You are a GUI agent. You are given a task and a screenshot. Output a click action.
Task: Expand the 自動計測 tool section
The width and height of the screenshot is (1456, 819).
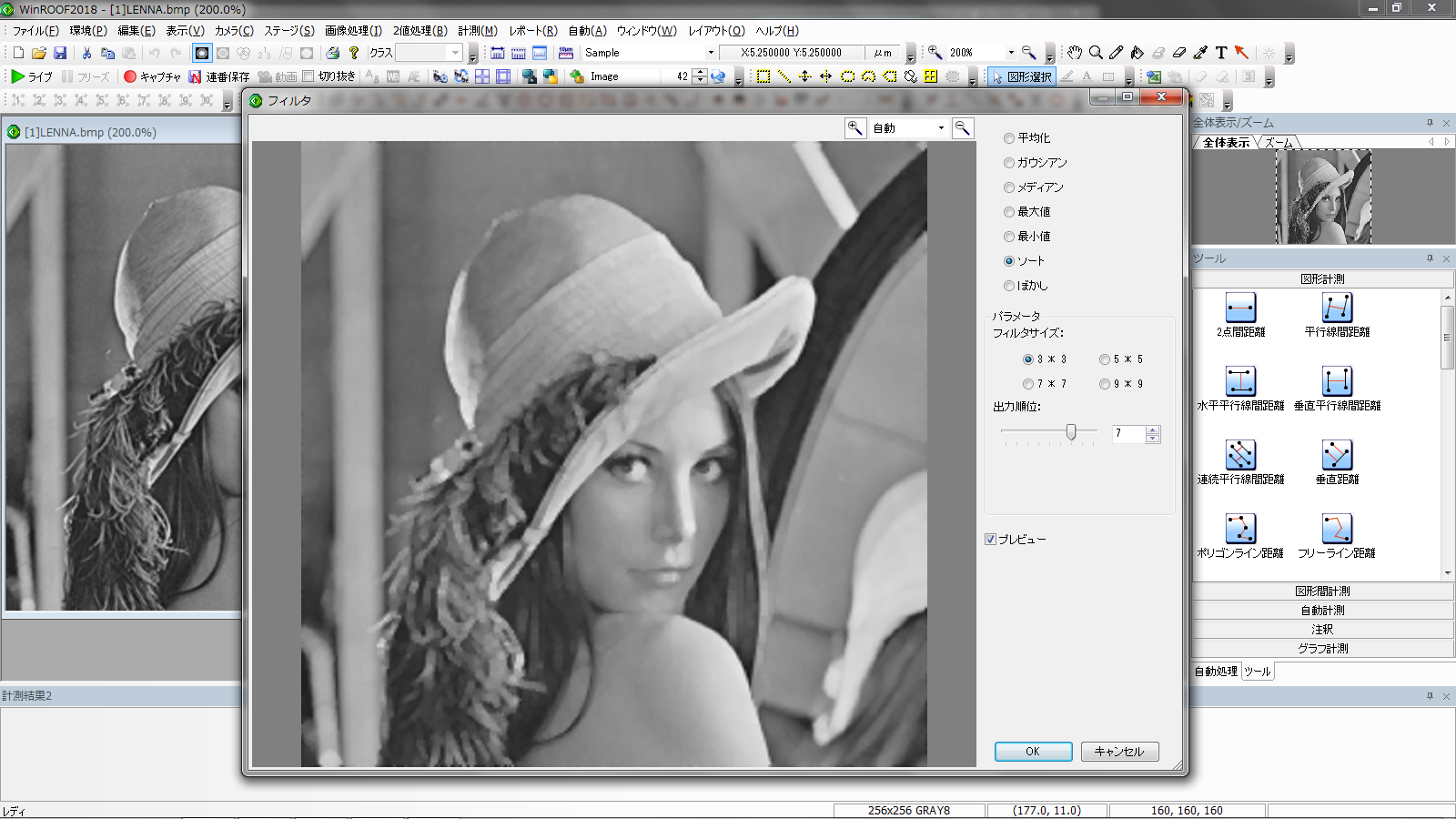(x=1322, y=611)
